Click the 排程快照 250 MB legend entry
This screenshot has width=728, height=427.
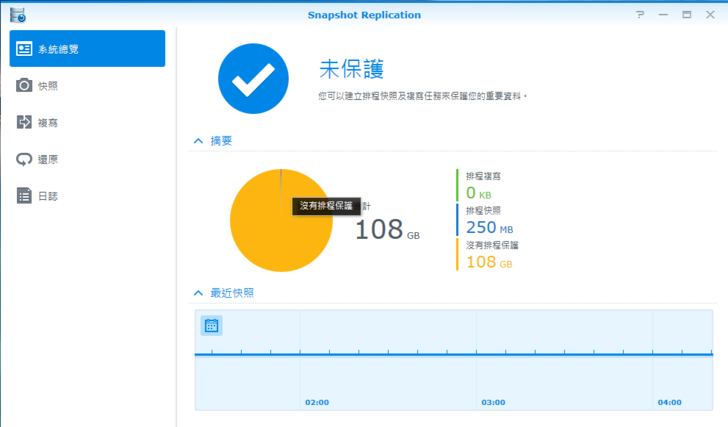[488, 220]
